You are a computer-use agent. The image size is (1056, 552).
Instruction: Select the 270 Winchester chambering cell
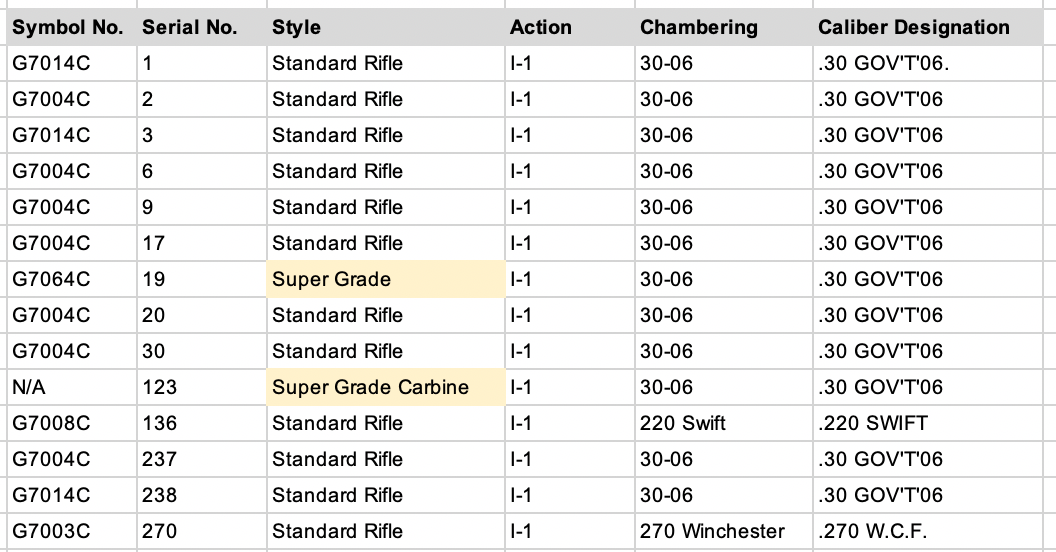pyautogui.click(x=723, y=531)
